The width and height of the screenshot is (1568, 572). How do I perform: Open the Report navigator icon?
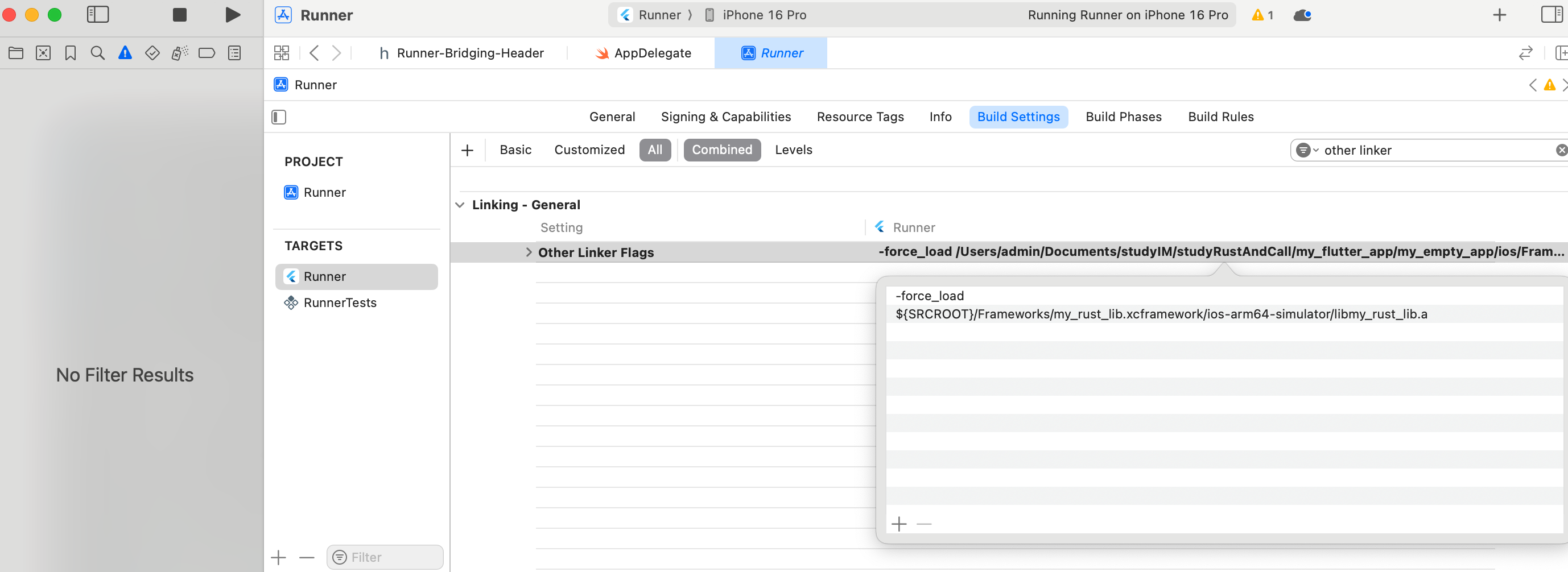234,53
